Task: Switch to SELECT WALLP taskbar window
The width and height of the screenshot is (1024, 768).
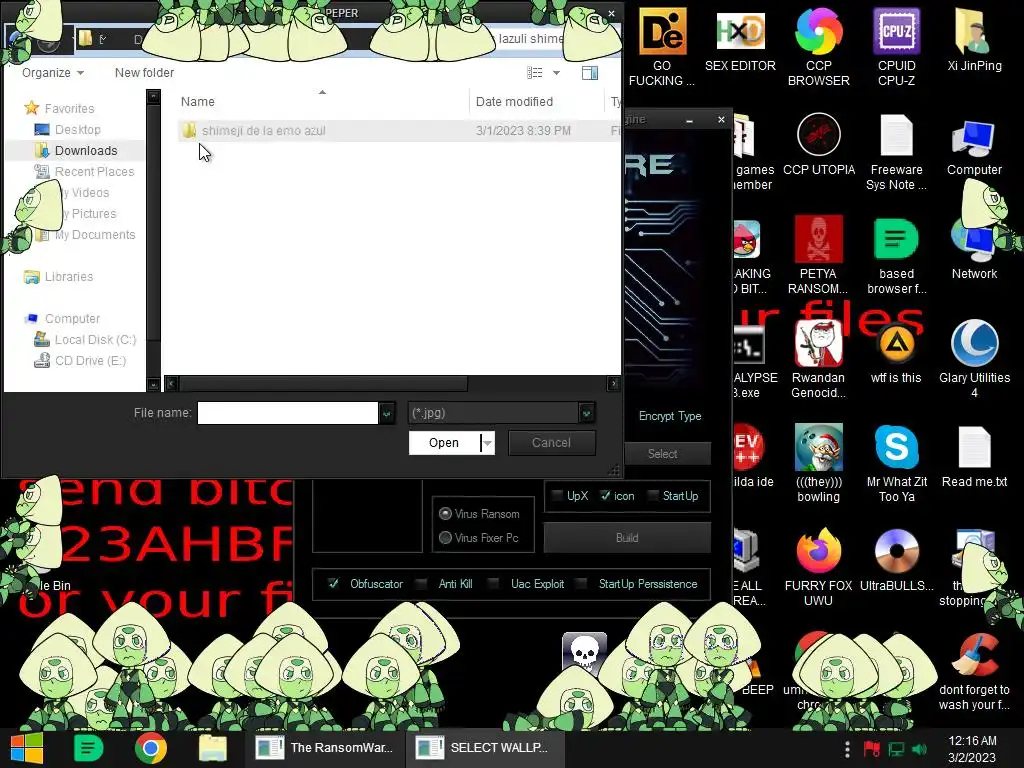Action: 483,748
